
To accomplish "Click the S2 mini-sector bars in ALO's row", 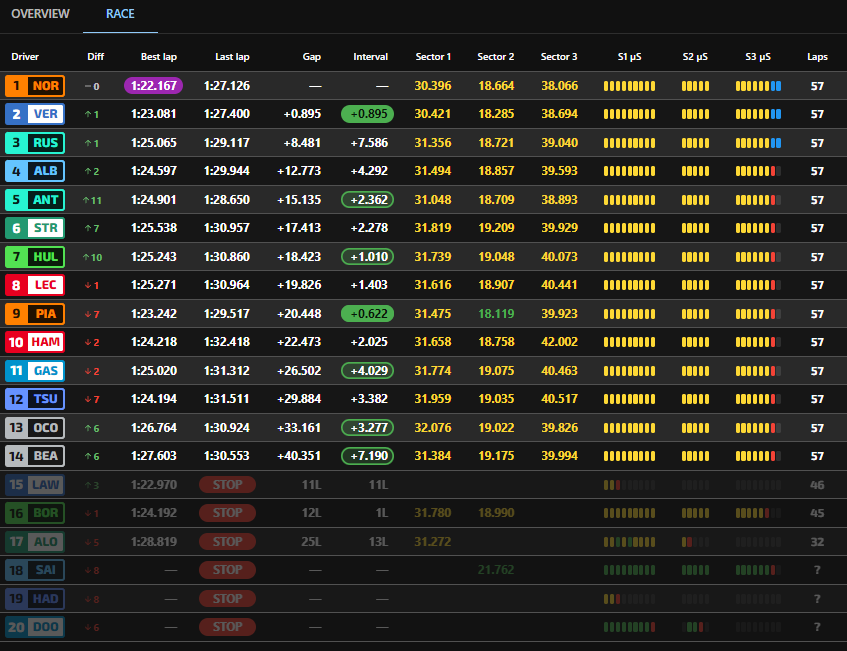I will pyautogui.click(x=695, y=542).
